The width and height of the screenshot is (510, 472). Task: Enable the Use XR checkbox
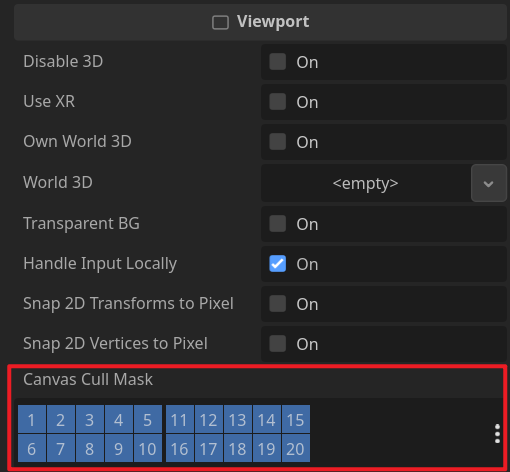tap(277, 102)
